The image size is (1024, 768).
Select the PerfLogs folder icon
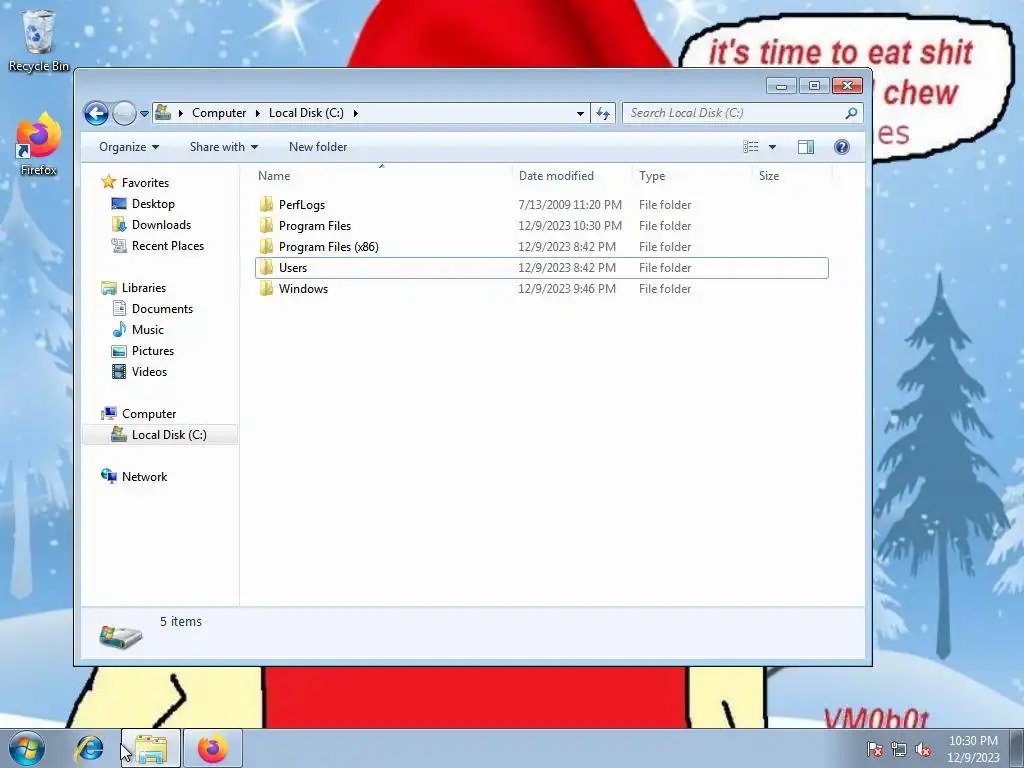pyautogui.click(x=266, y=204)
